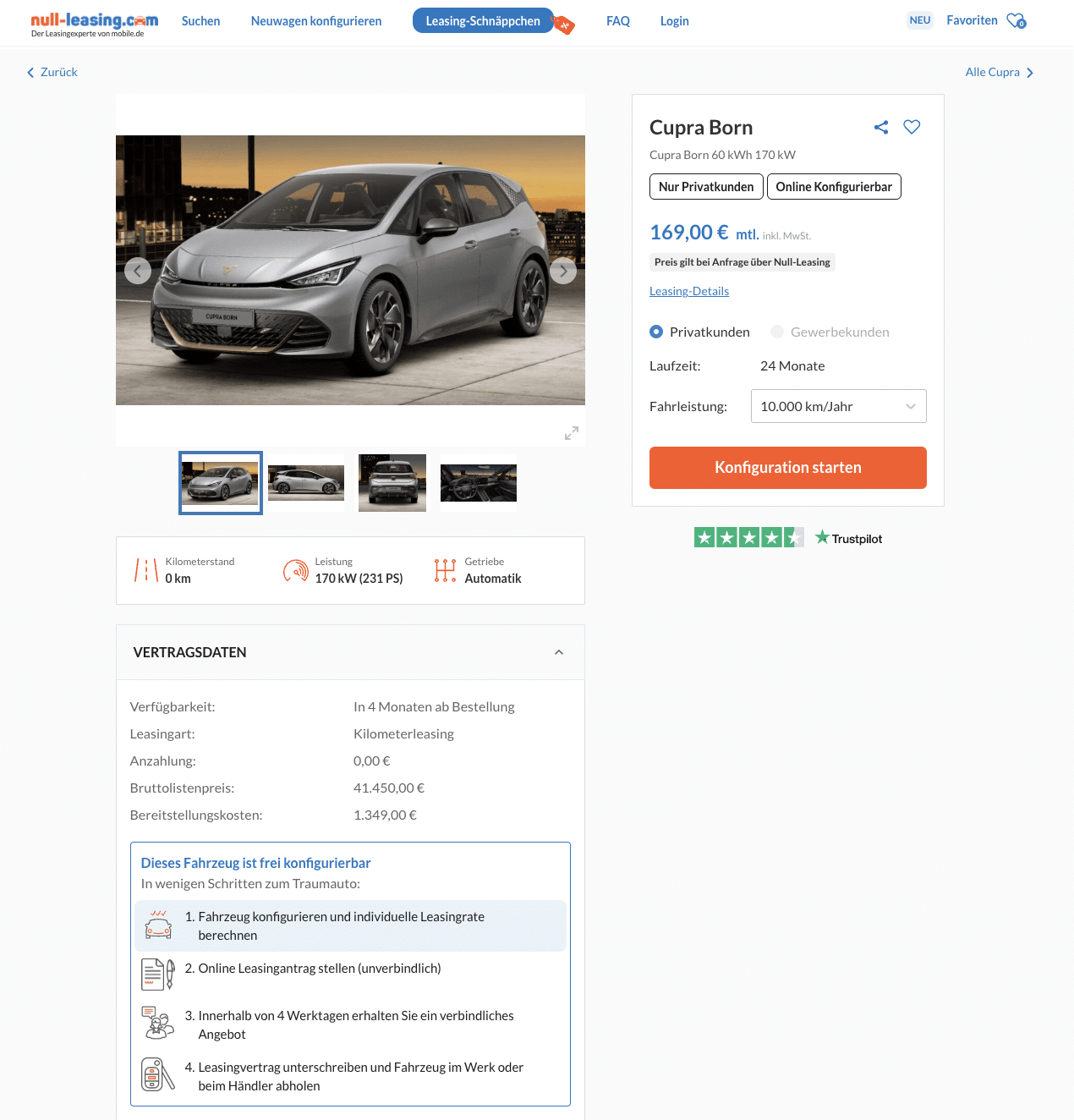
Task: Go back using the Zurück link
Action: pos(59,73)
